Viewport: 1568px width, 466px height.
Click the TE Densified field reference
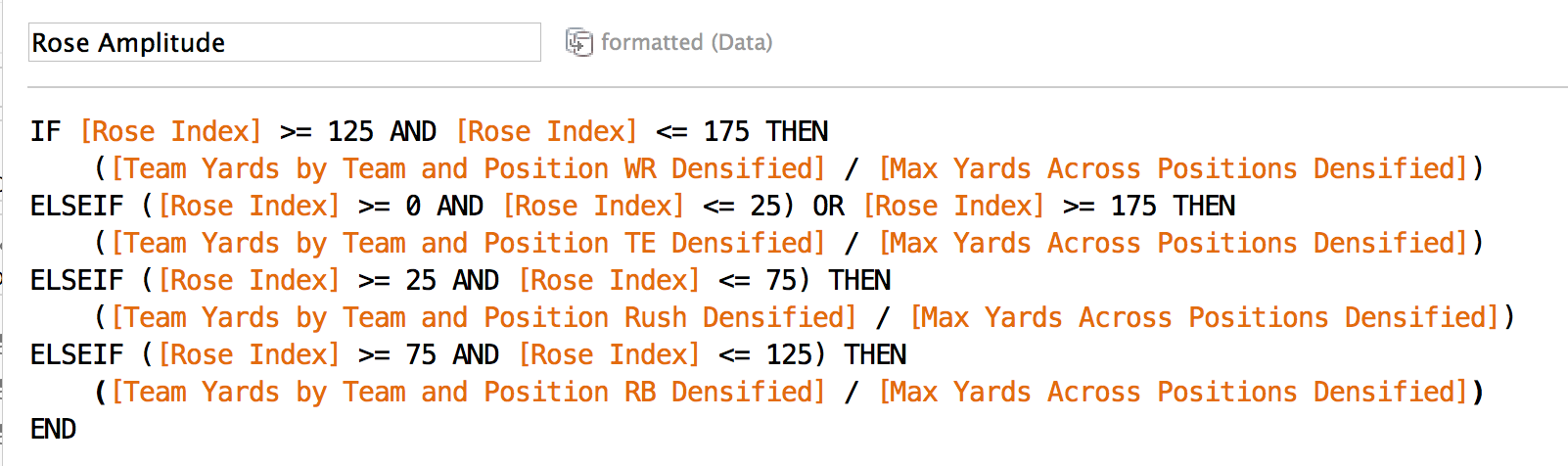(469, 243)
